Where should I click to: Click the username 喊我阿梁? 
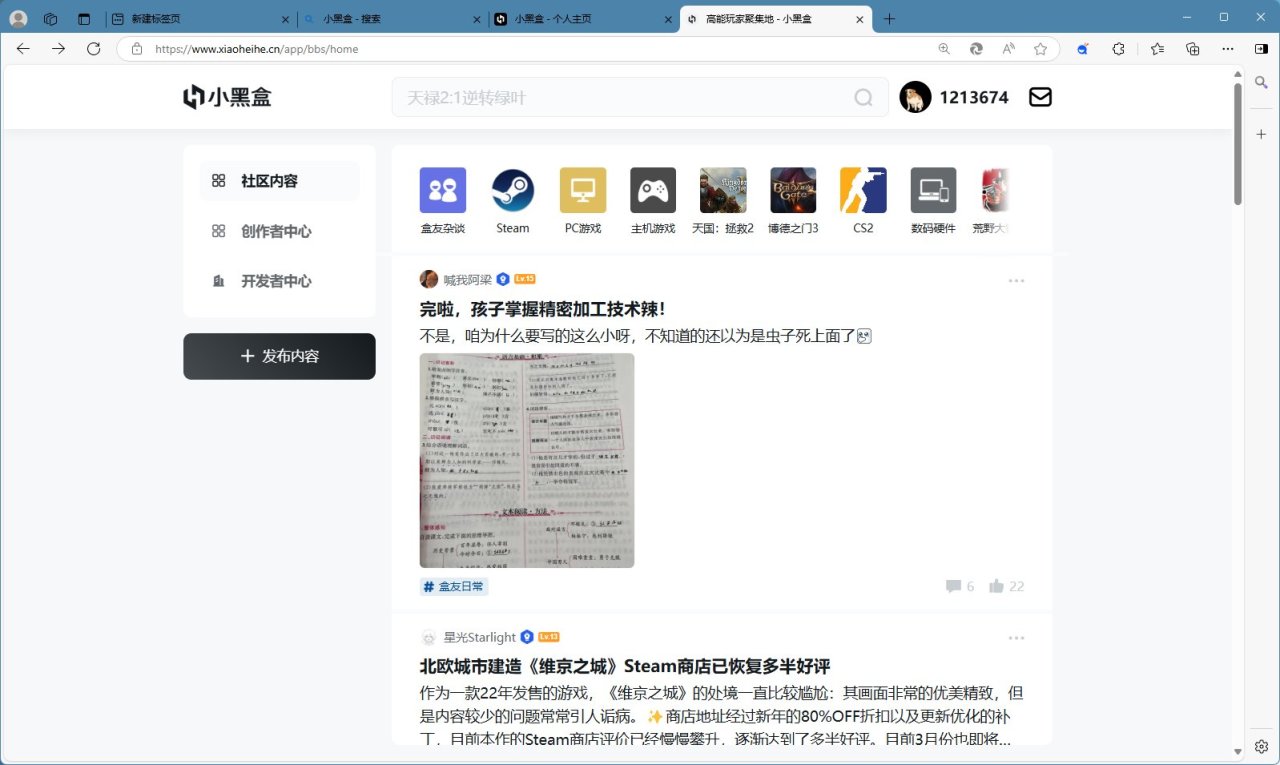[x=468, y=280]
